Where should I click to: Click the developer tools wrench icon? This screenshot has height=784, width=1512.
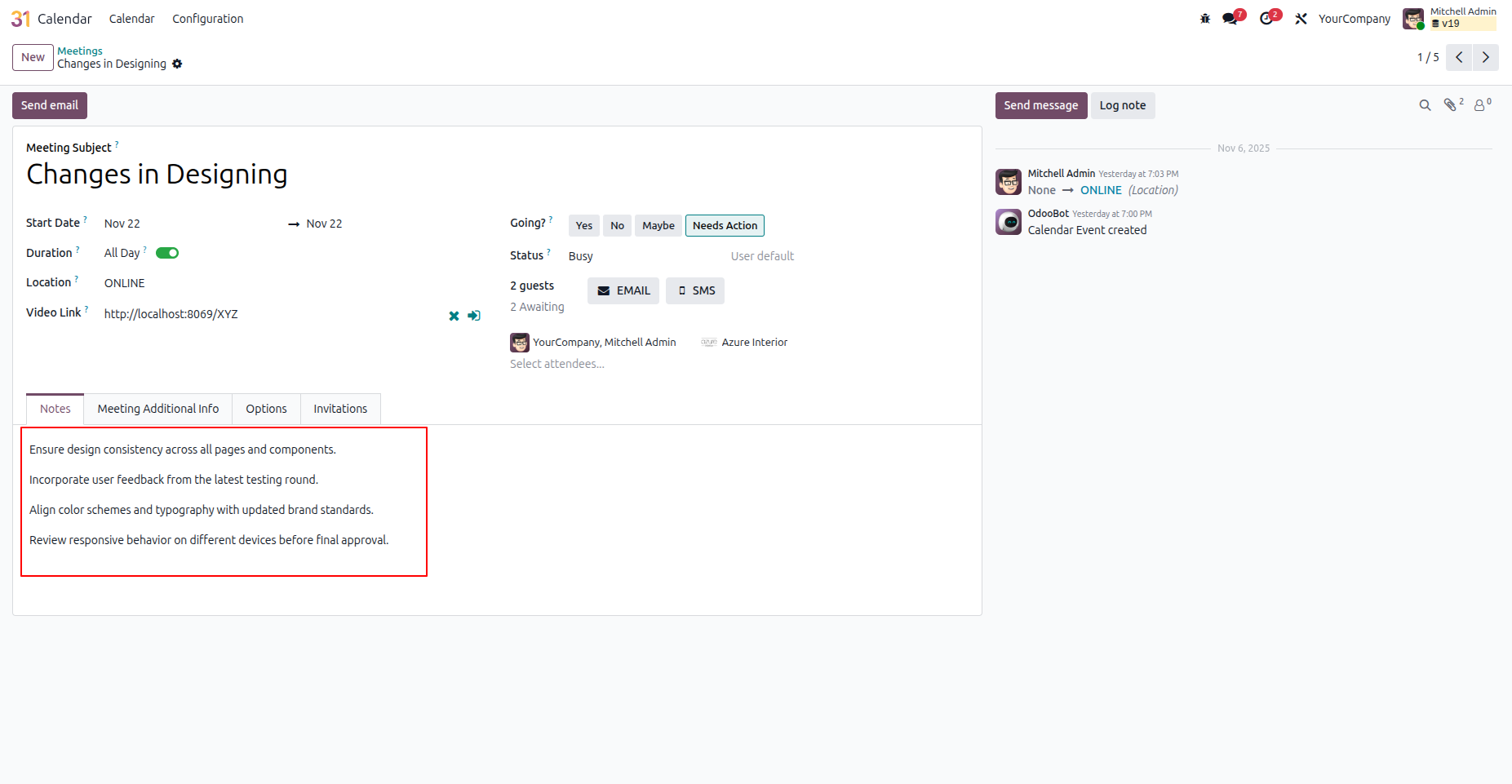[x=1301, y=19]
